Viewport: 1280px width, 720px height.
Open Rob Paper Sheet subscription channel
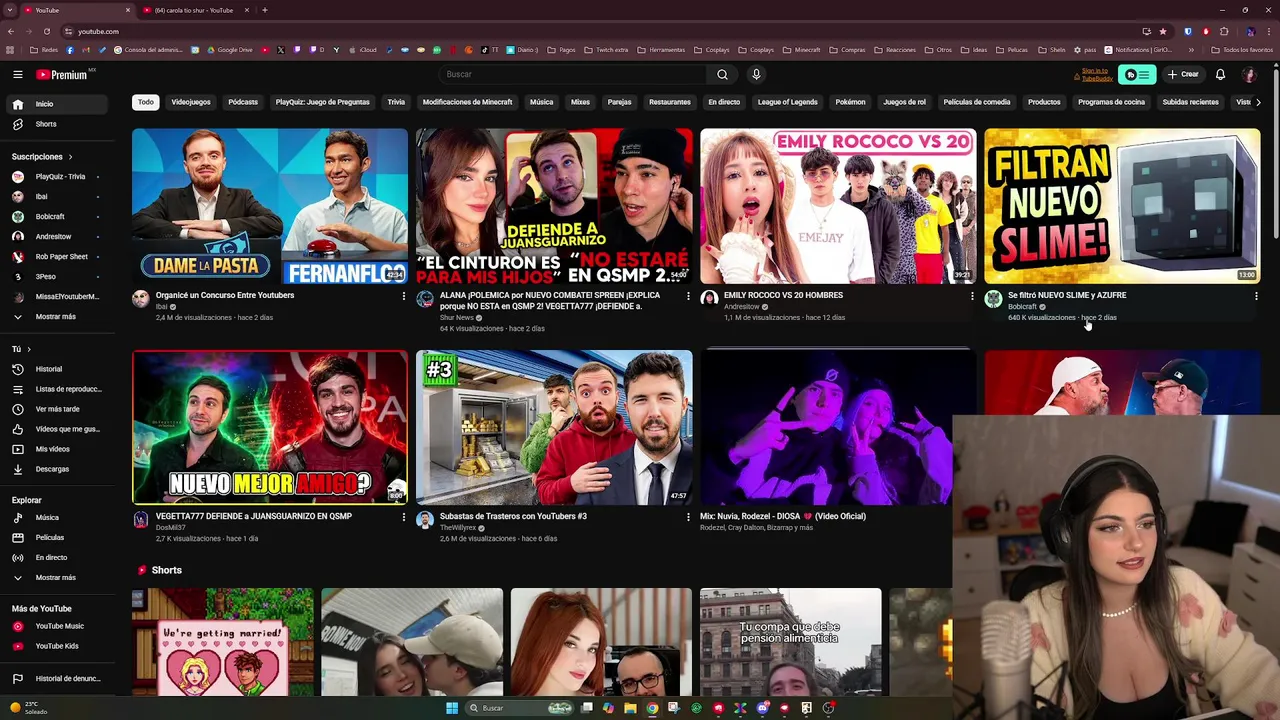(x=57, y=257)
